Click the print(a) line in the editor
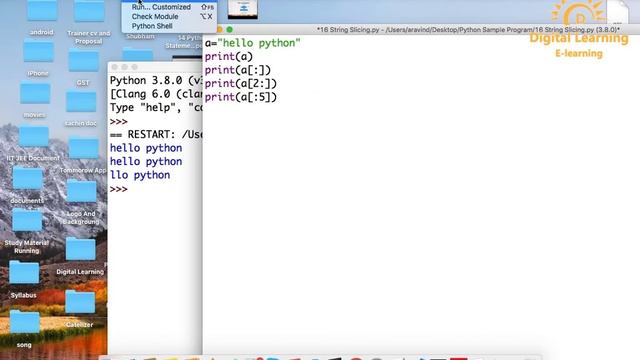 (x=229, y=56)
